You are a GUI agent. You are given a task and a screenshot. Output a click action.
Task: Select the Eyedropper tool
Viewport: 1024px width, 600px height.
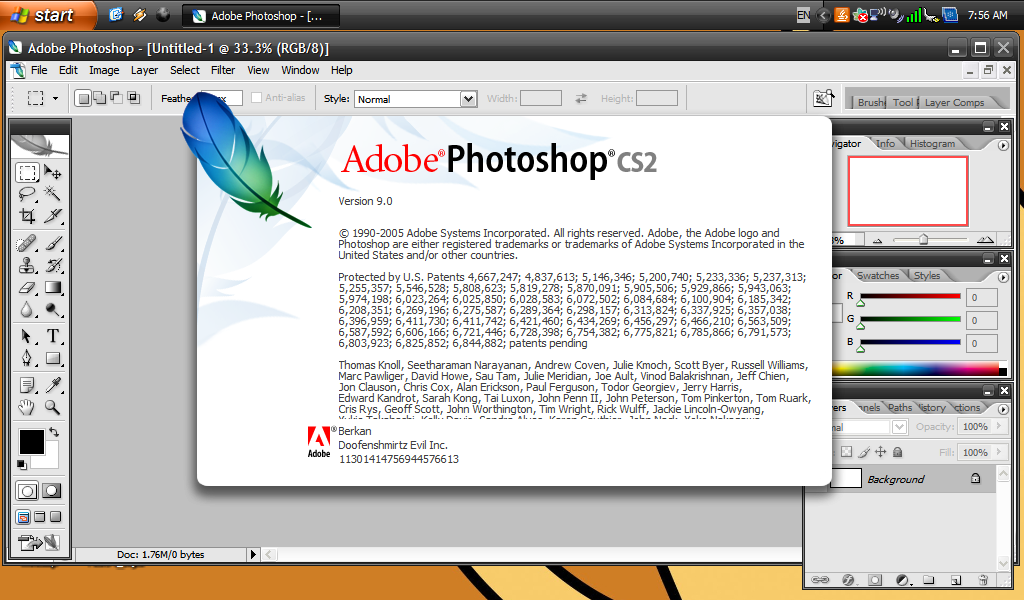coord(53,385)
